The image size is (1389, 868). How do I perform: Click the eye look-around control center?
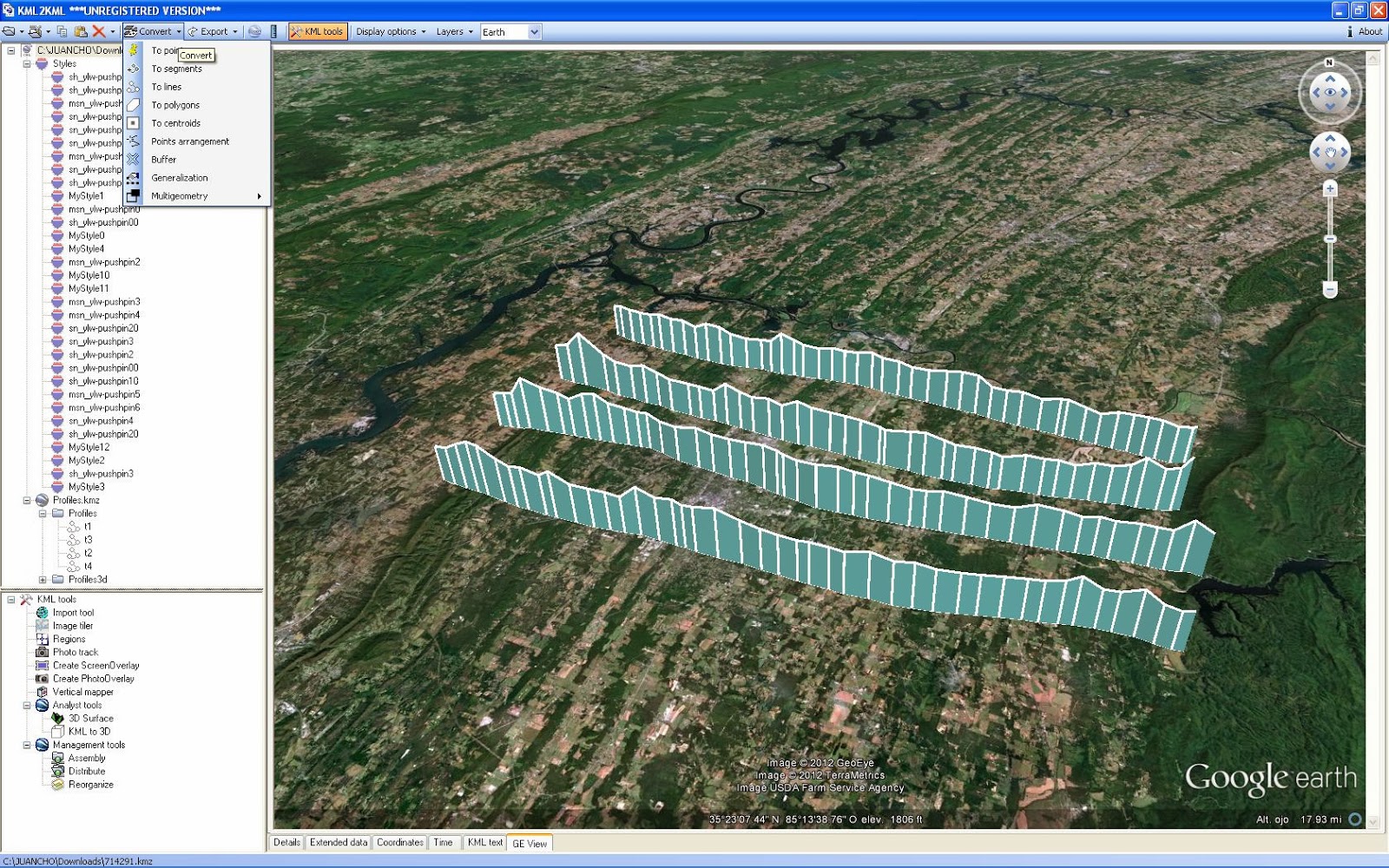tap(1330, 92)
